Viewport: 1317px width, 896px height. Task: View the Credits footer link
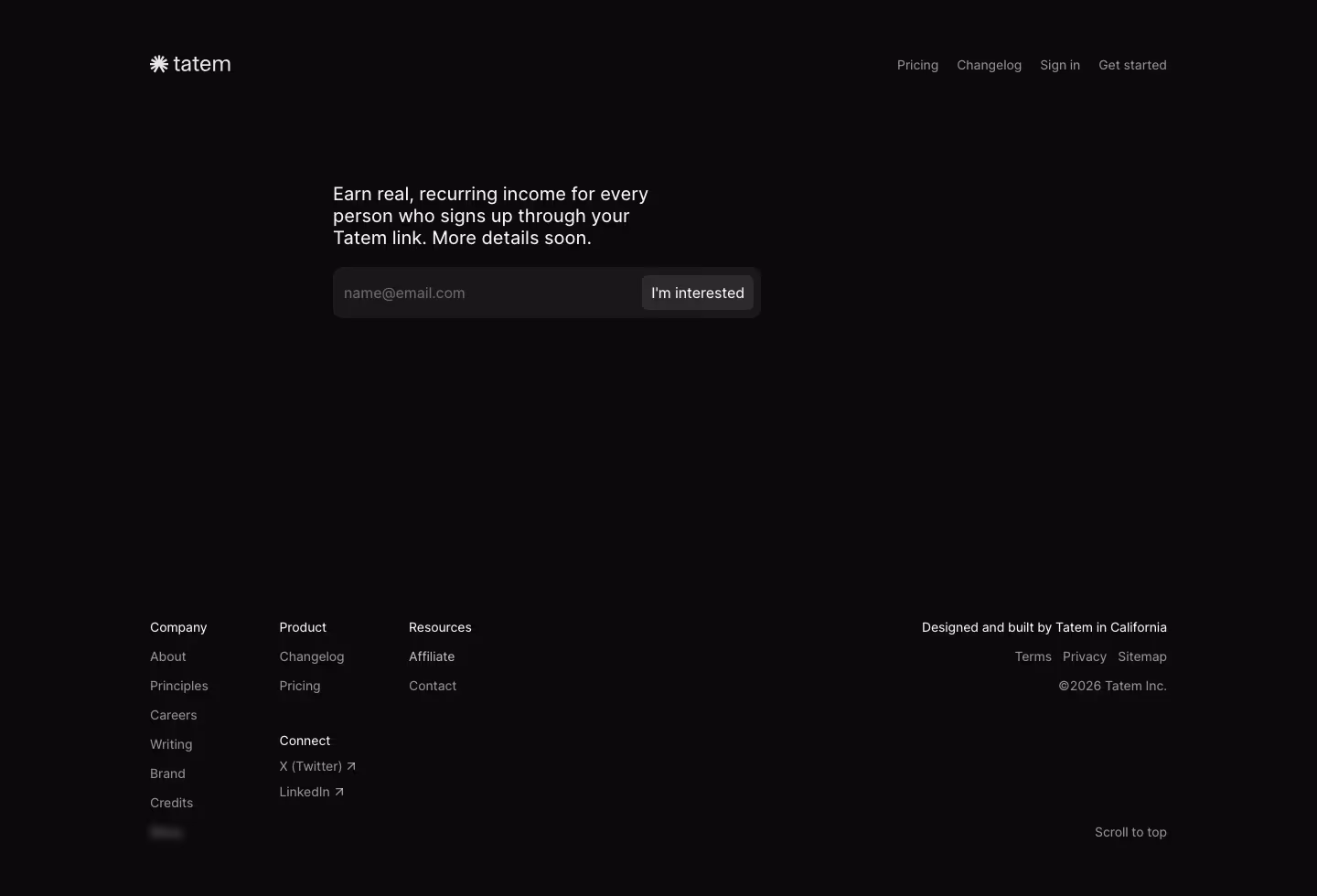(172, 803)
